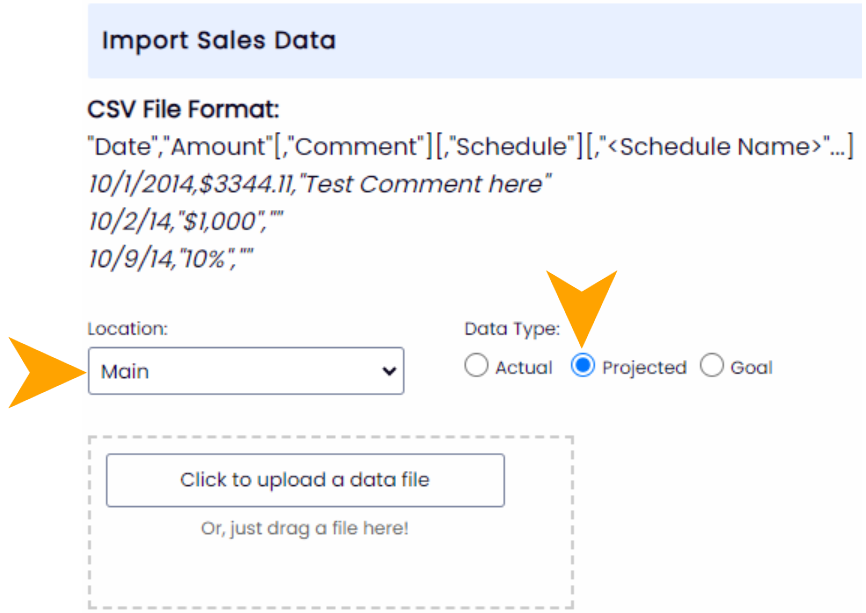Choose the Projected radio button
The width and height of the screenshot is (866, 613).
pos(582,366)
